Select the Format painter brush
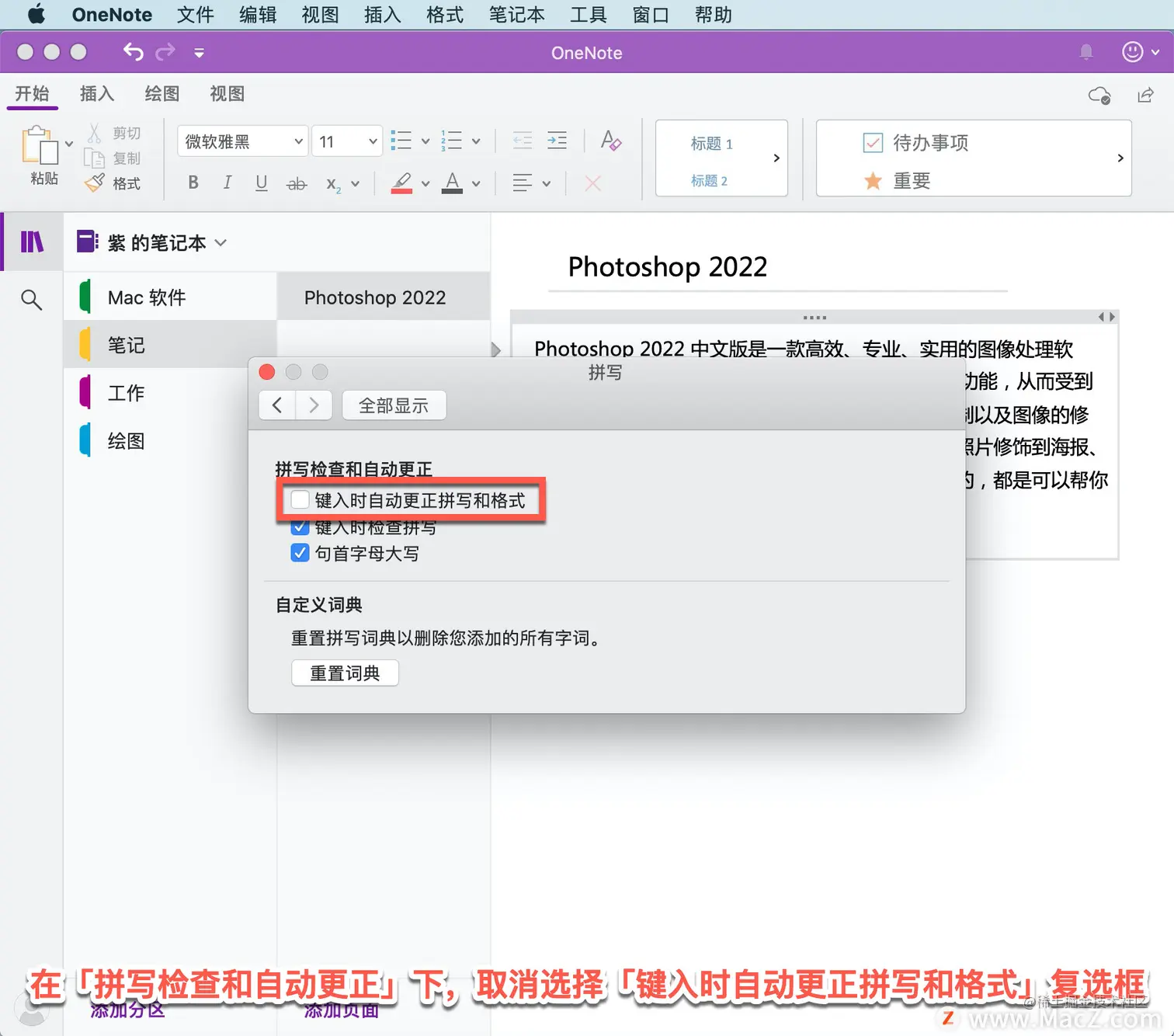Screen dimensions: 1174x1036 pos(95,183)
